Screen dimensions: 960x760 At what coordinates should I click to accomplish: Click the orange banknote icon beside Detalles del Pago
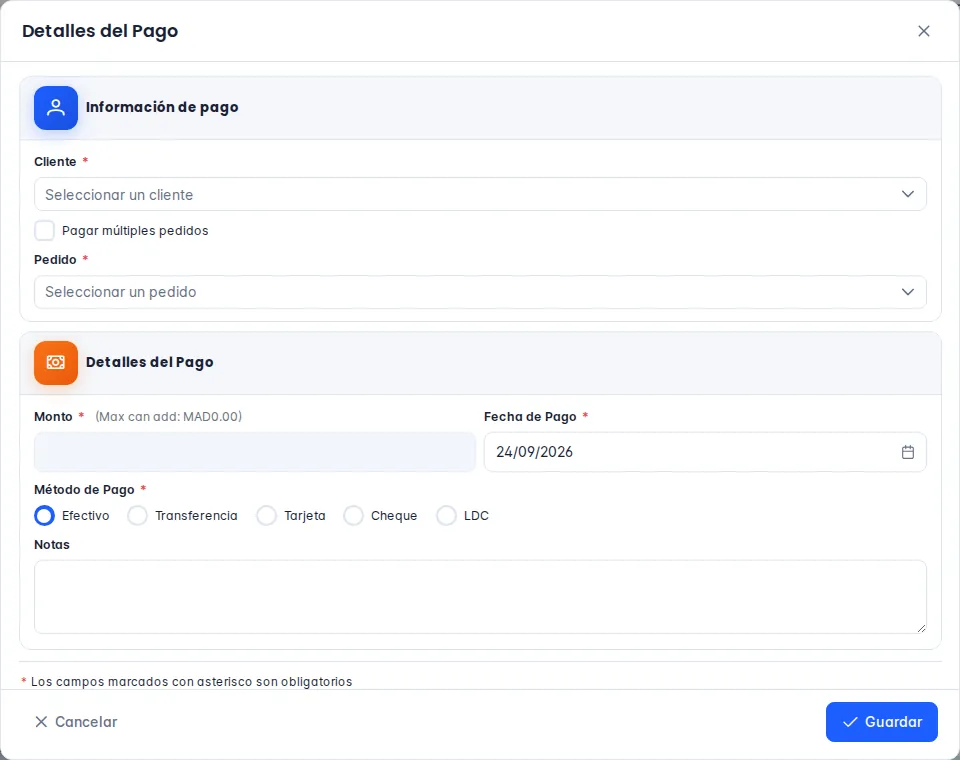(x=56, y=363)
